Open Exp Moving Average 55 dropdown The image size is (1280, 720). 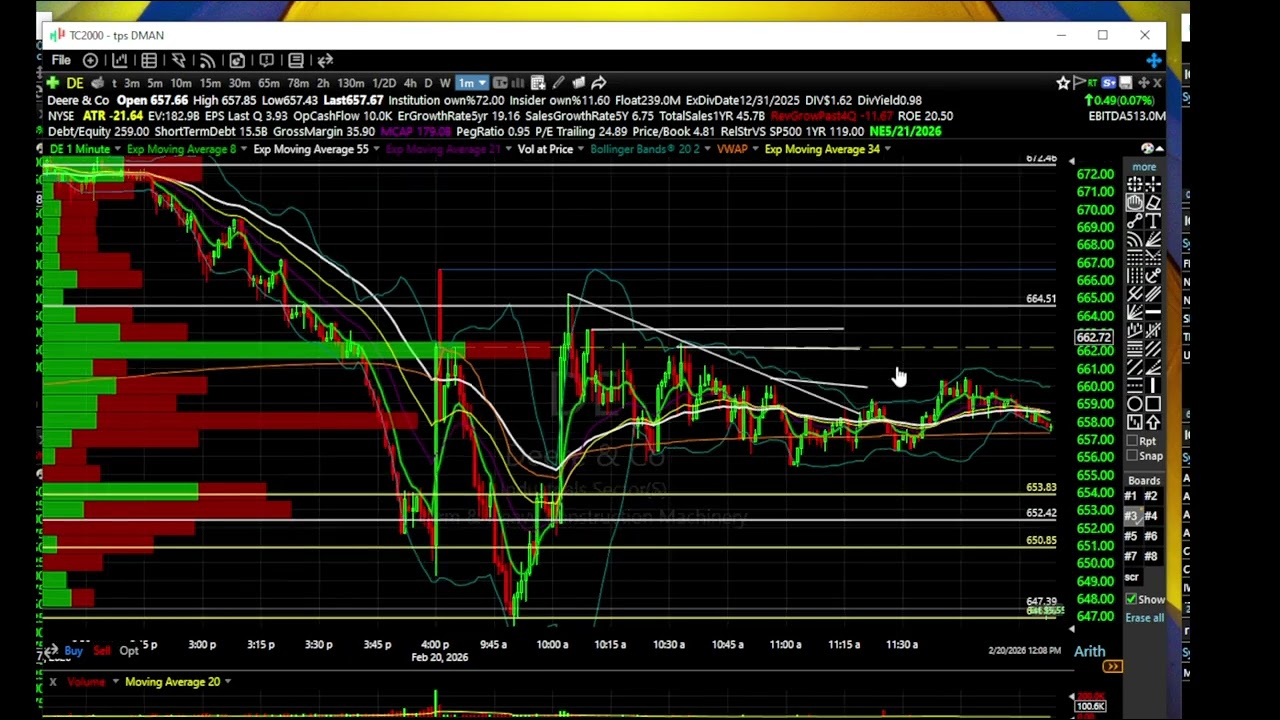(x=376, y=149)
